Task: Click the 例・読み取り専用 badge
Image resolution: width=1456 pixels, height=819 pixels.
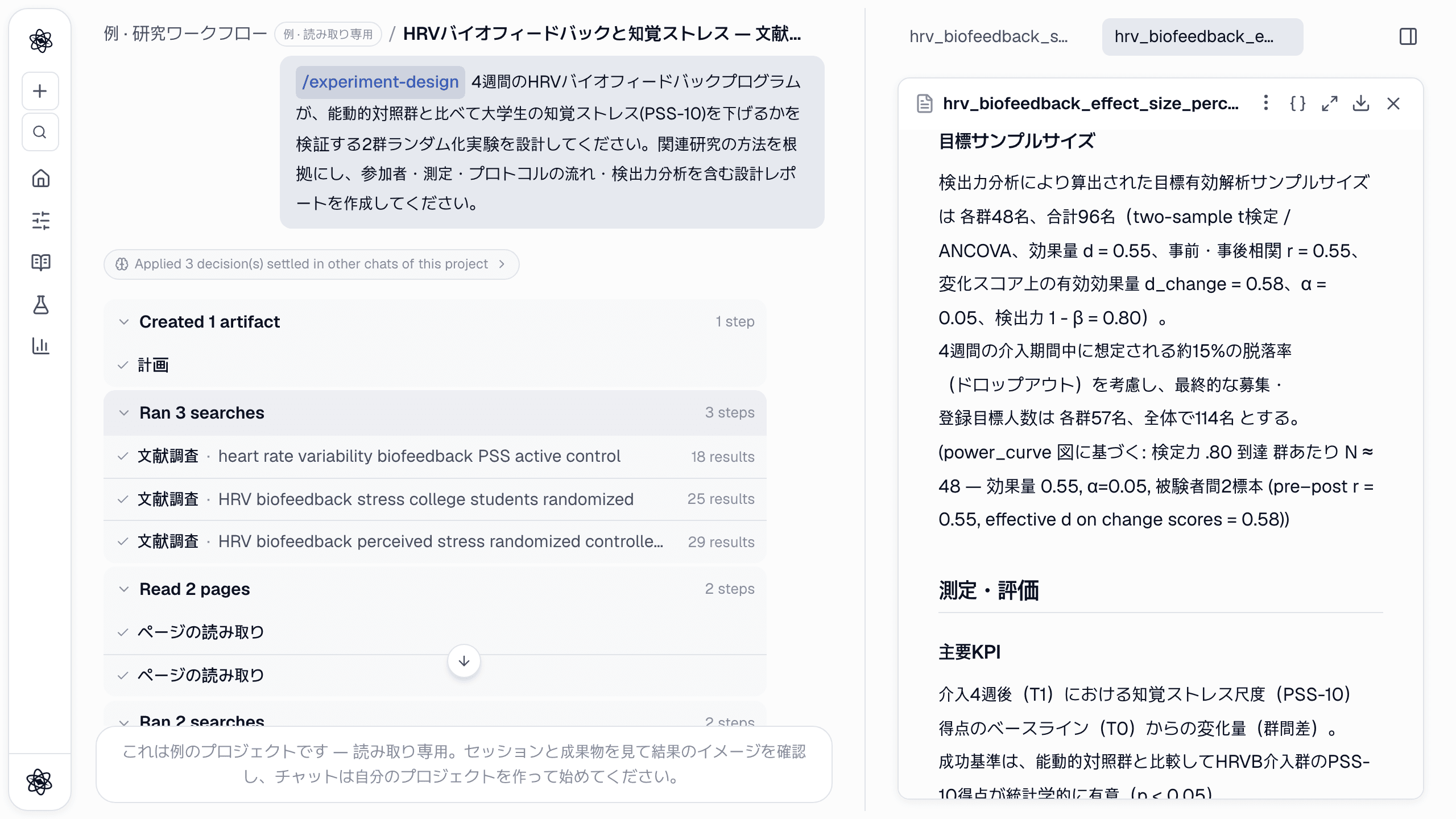Action: (x=328, y=35)
